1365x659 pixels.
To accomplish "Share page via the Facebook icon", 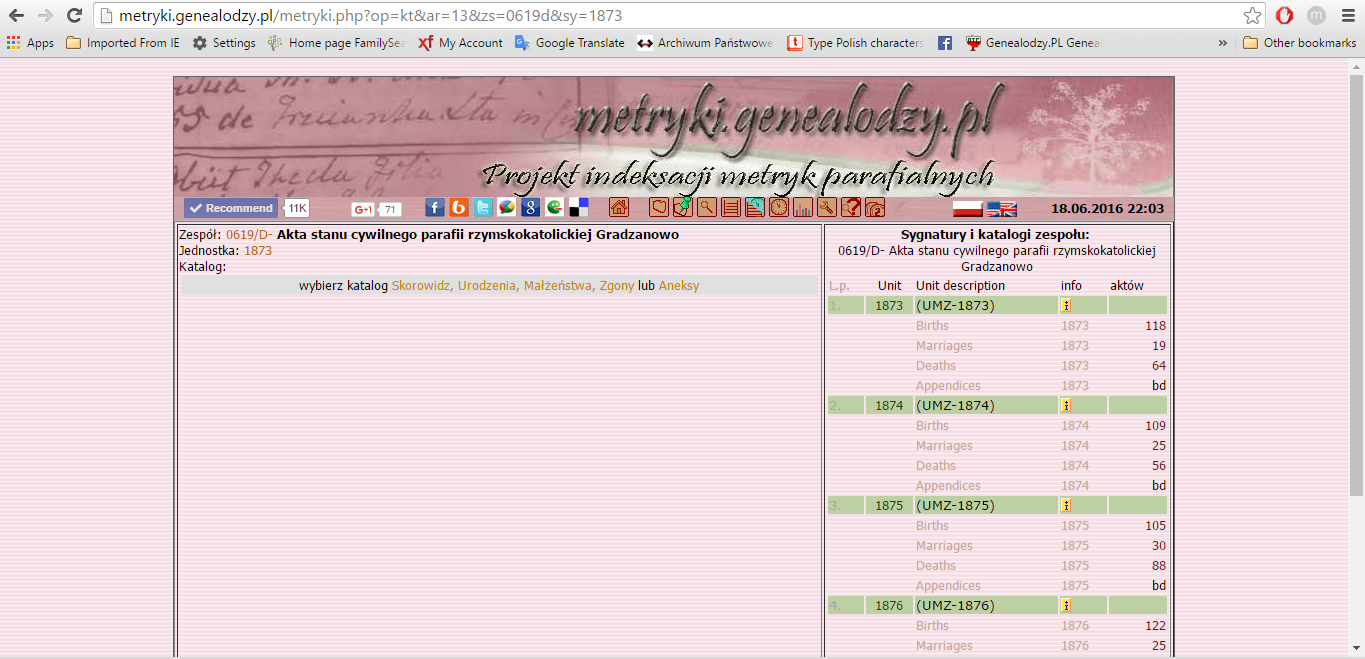I will pos(435,208).
